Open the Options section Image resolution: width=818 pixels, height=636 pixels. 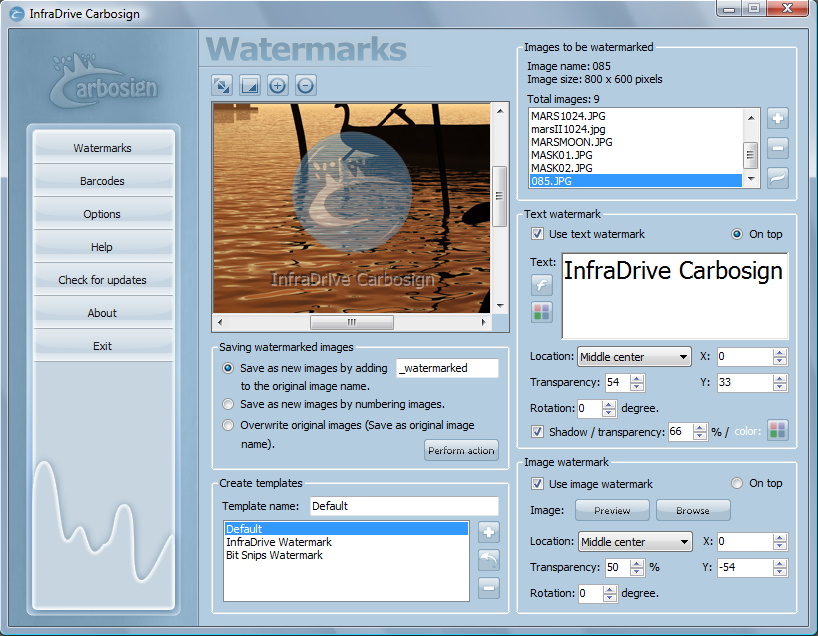pyautogui.click(x=103, y=213)
